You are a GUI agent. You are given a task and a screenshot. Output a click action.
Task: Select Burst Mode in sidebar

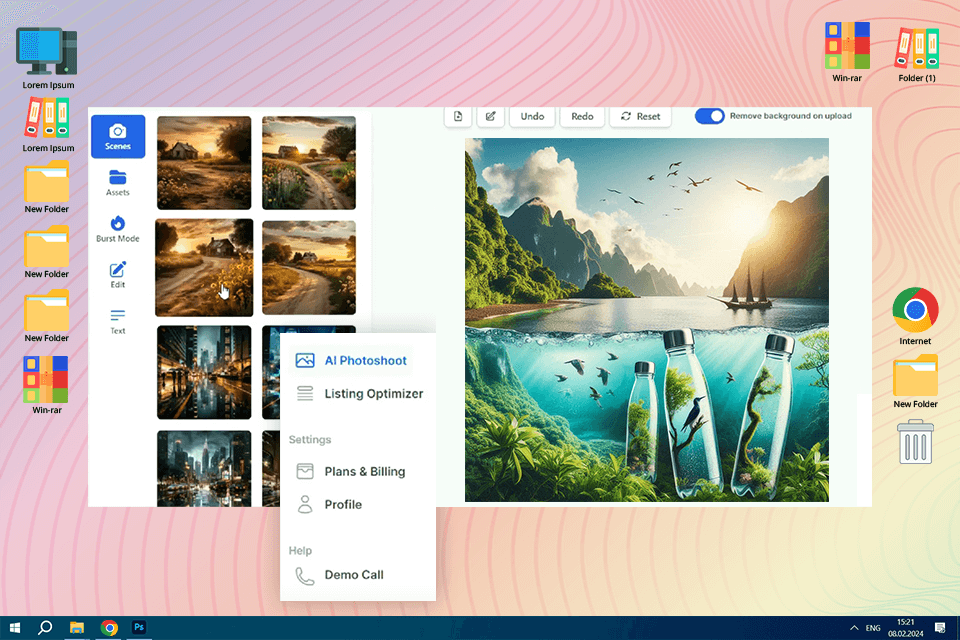click(x=118, y=229)
